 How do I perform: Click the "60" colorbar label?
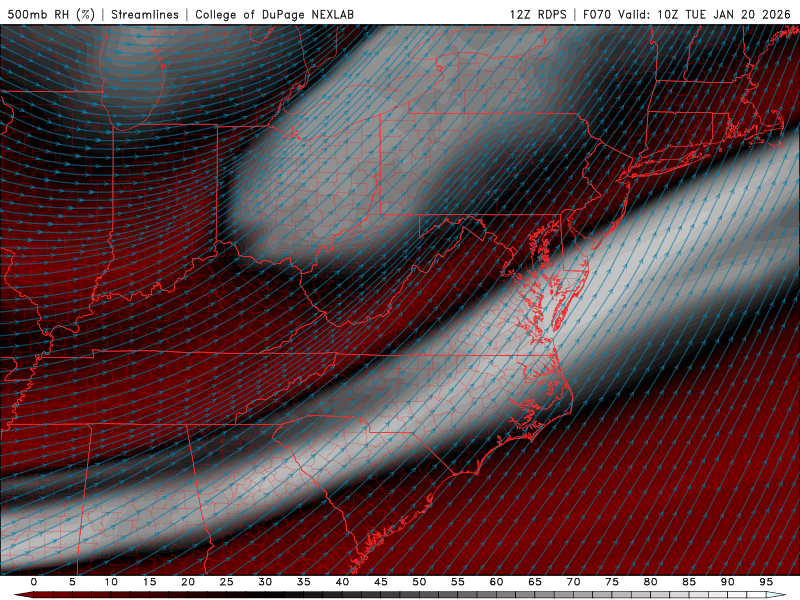(x=496, y=582)
